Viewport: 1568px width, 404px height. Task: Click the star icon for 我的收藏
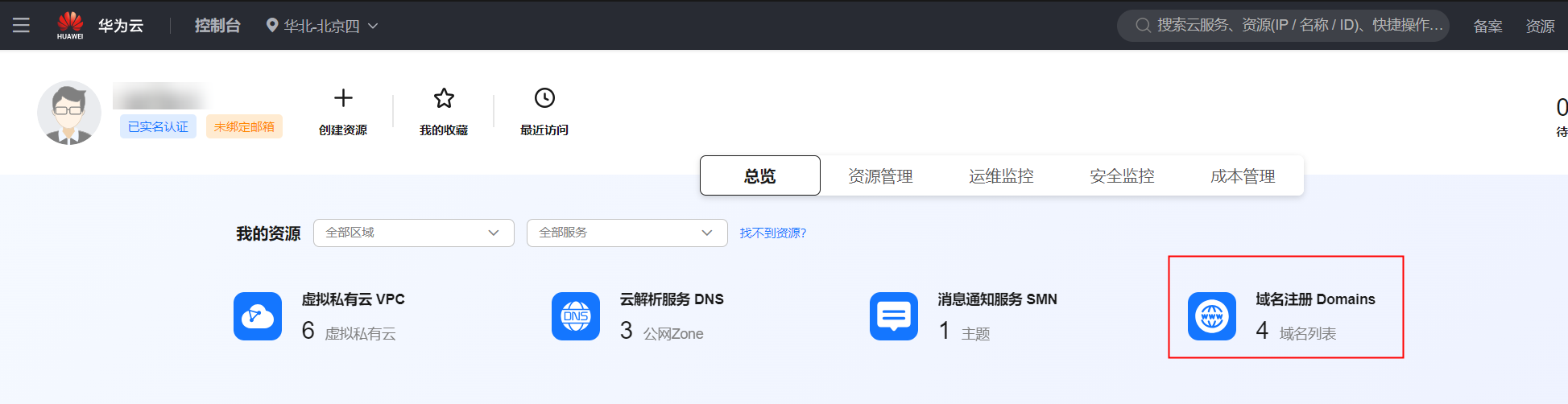444,98
